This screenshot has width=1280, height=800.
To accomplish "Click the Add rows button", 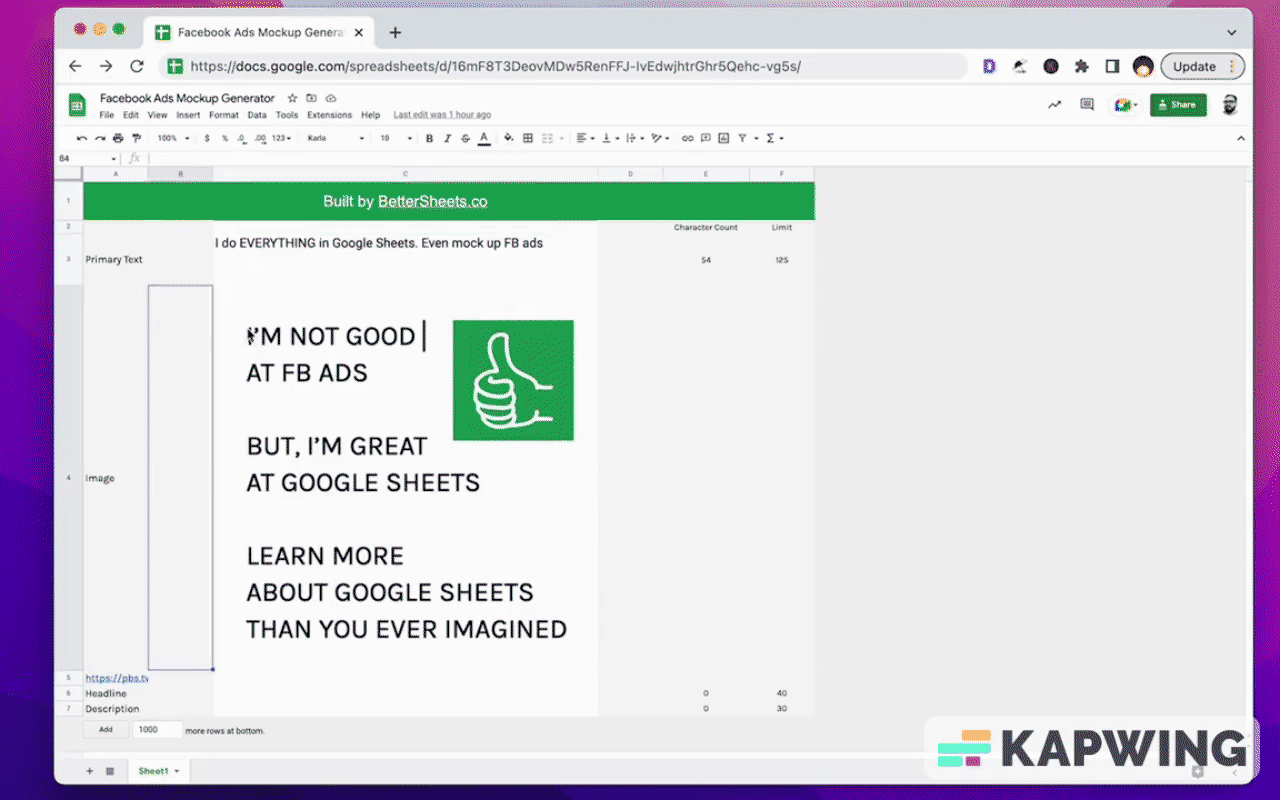I will click(105, 730).
